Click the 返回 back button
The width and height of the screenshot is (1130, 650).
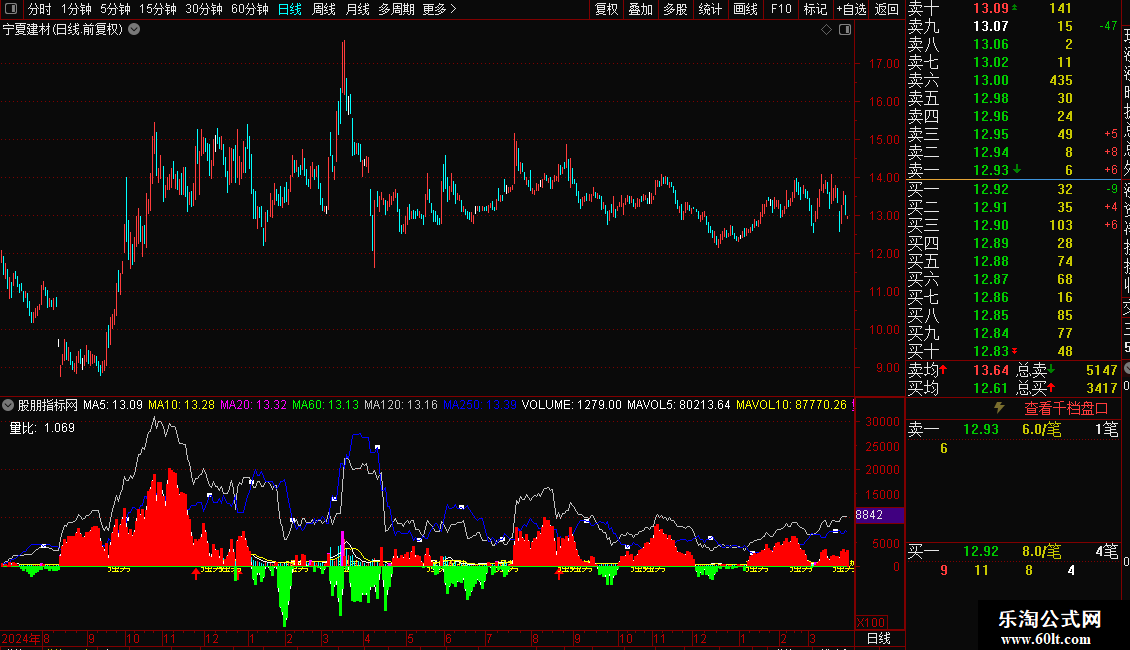tap(887, 9)
